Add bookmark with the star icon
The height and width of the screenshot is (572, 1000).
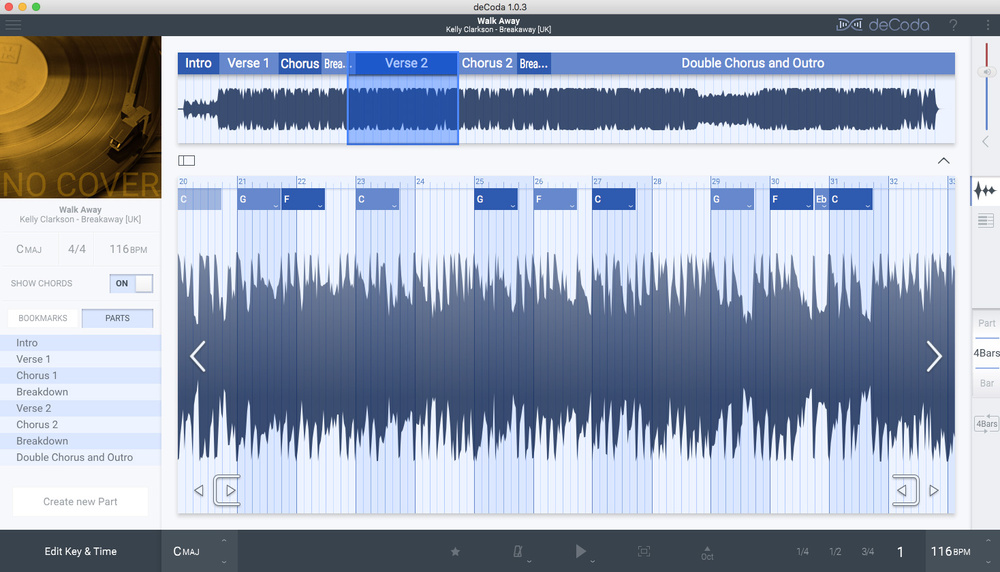coord(455,552)
